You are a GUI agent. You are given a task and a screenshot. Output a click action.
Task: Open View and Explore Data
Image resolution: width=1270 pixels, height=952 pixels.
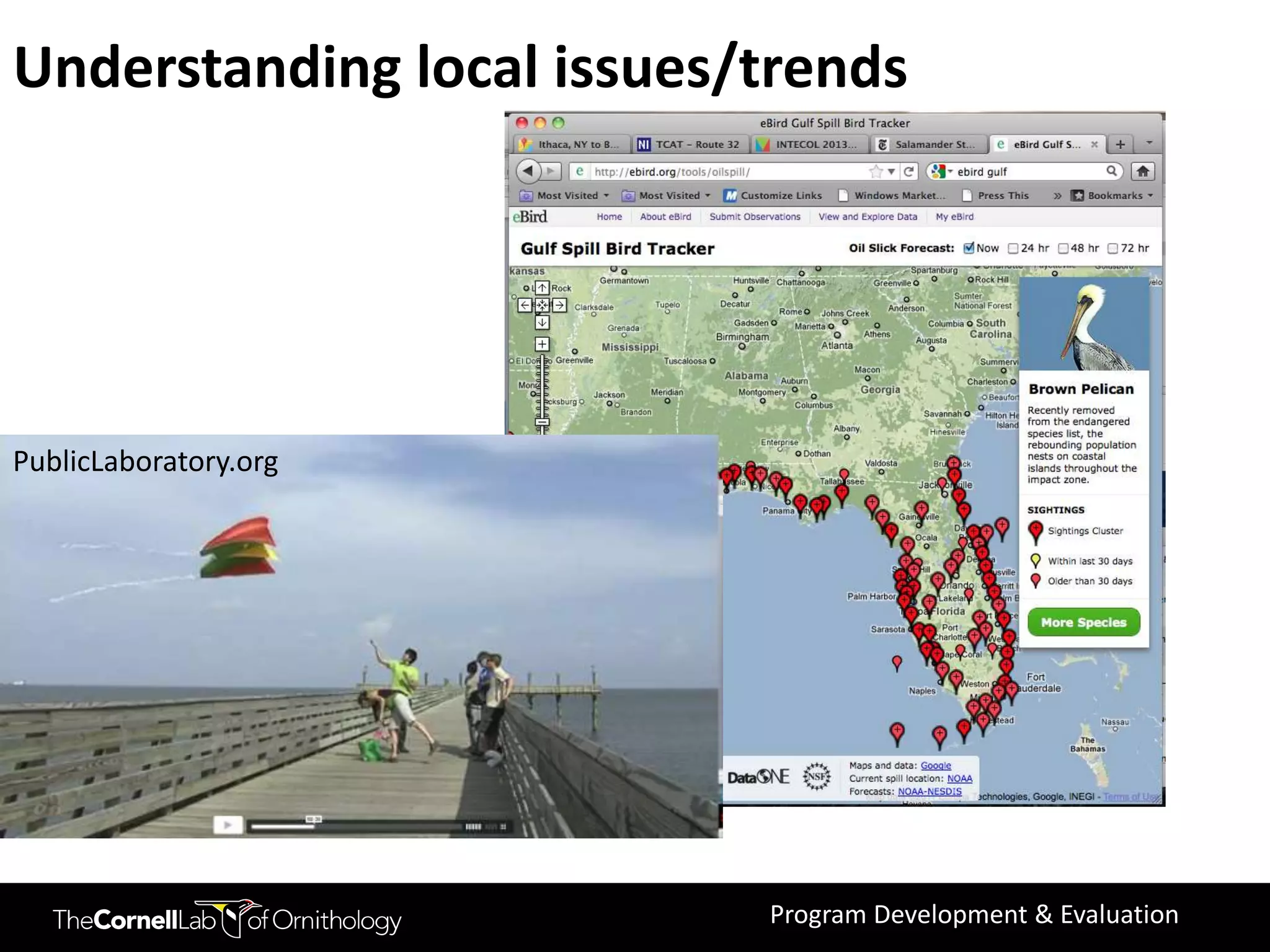(868, 217)
